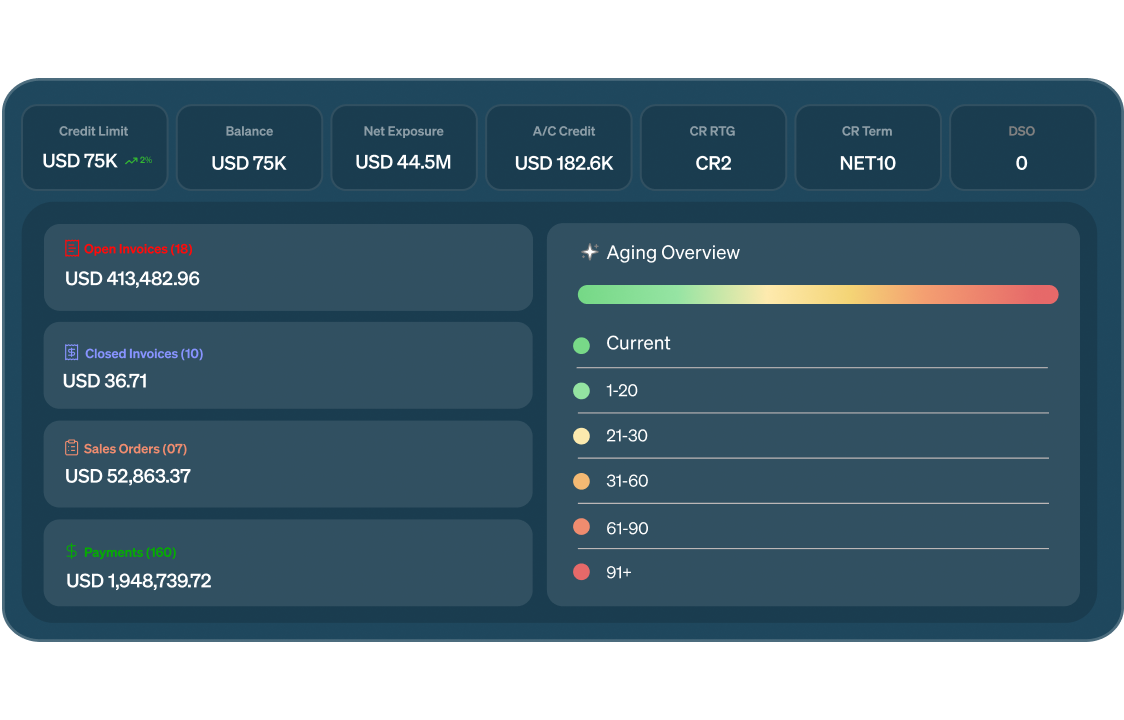1124x720 pixels.
Task: Select the 1-20 days green dot
Action: (581, 391)
